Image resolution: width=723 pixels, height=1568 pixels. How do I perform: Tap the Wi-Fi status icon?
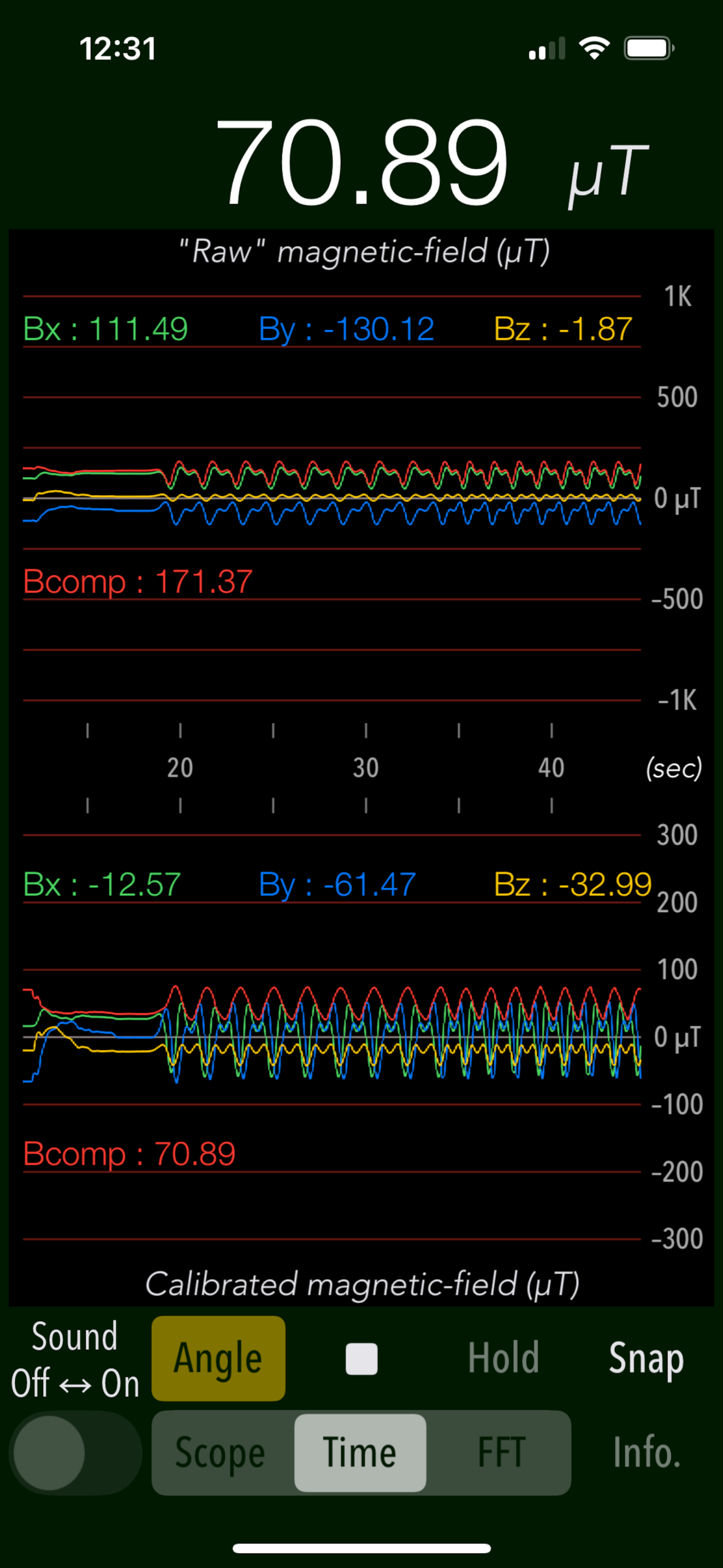(x=595, y=48)
